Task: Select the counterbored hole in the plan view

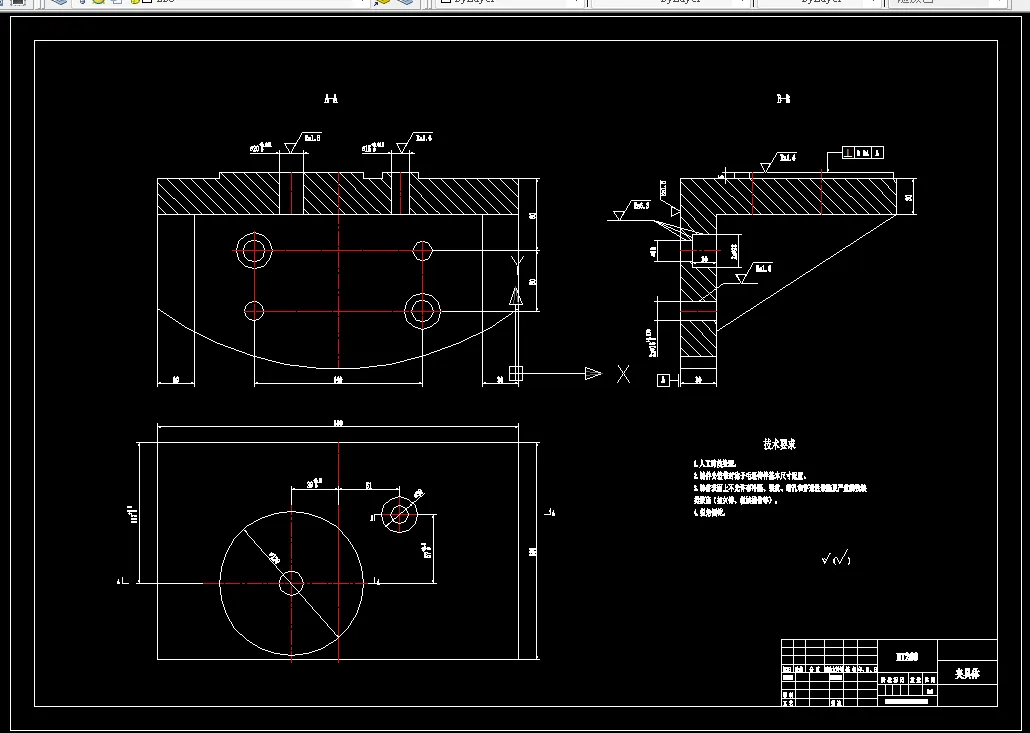Action: click(399, 514)
